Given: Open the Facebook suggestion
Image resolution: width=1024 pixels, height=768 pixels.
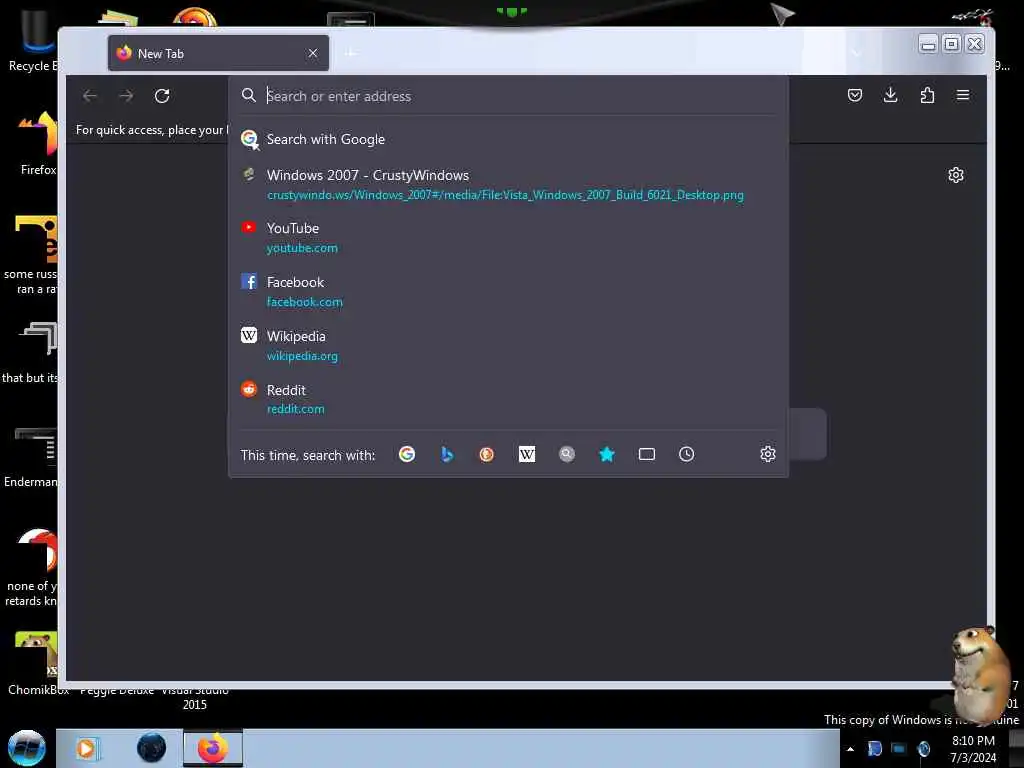Looking at the screenshot, I should click(x=508, y=291).
